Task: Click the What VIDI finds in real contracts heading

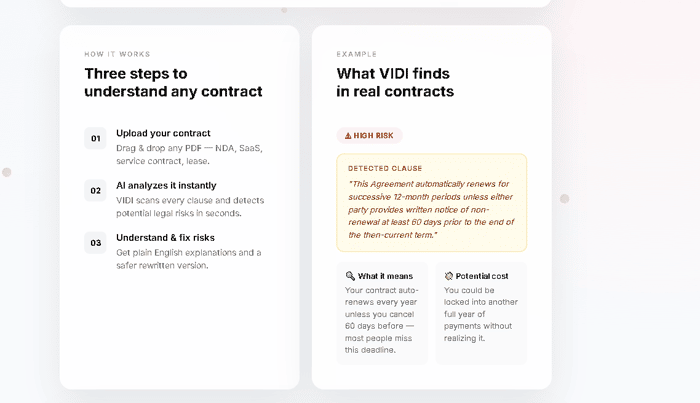Action: 395,82
